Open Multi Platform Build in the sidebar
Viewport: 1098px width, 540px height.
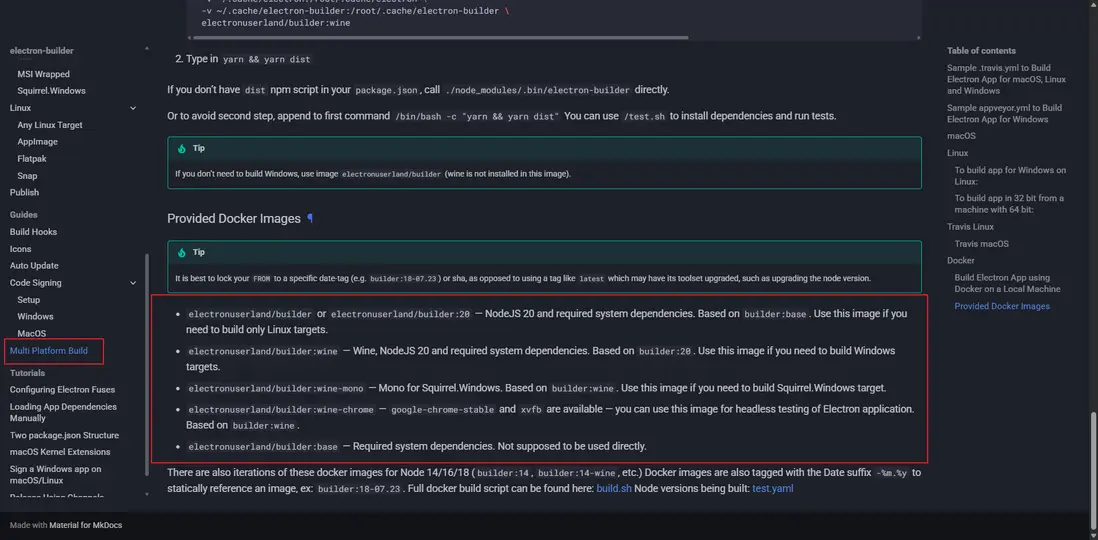48,351
